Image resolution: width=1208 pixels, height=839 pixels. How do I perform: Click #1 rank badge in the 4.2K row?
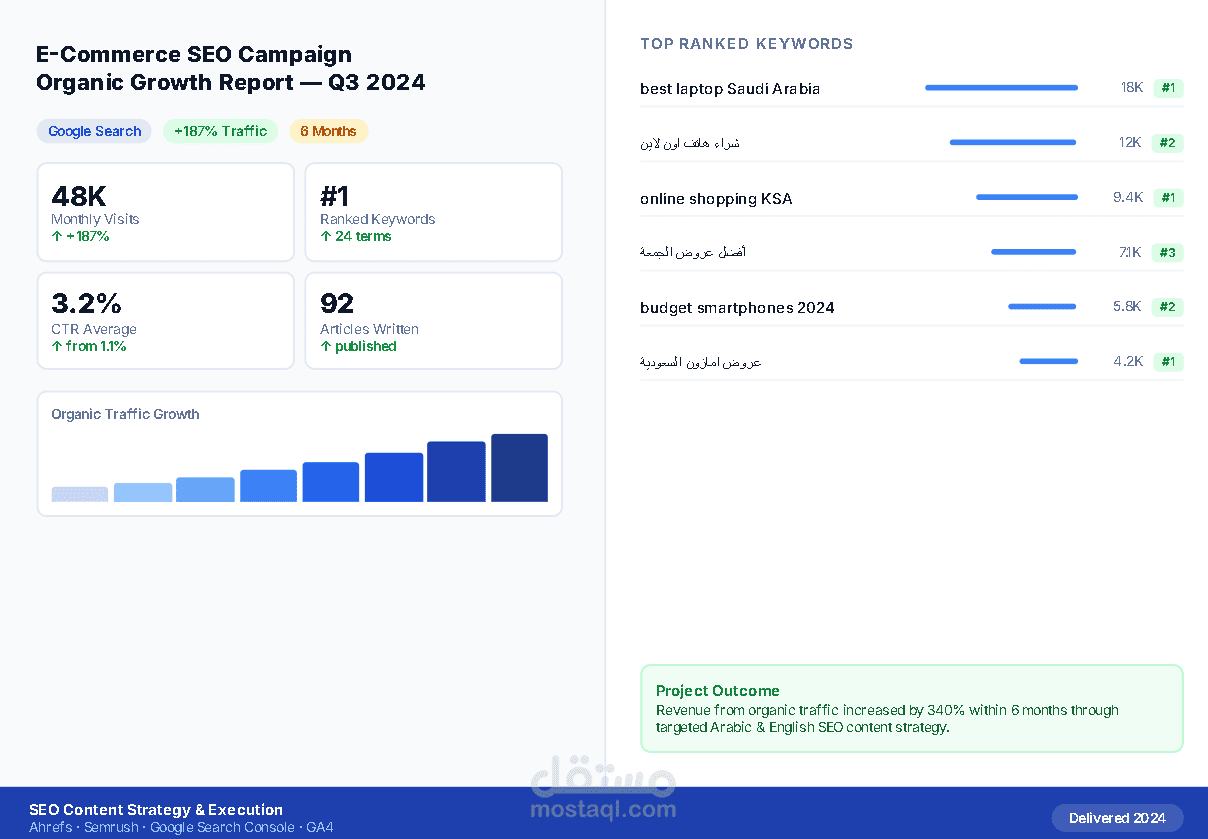coord(1168,361)
